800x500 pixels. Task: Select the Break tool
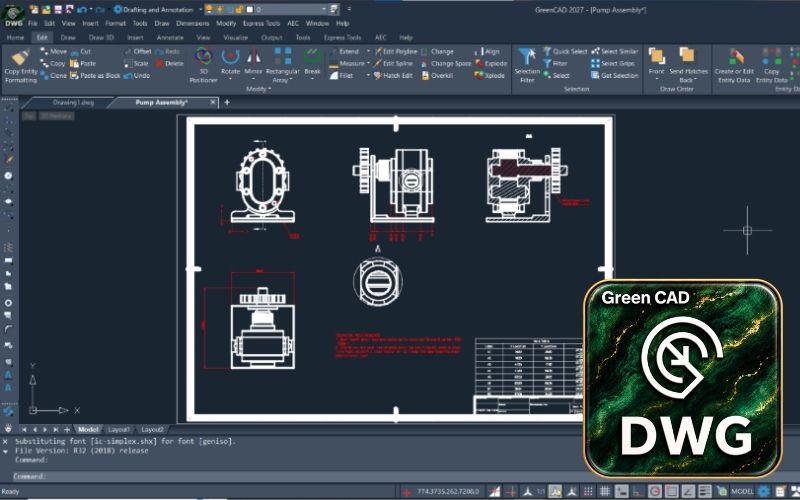coord(312,62)
